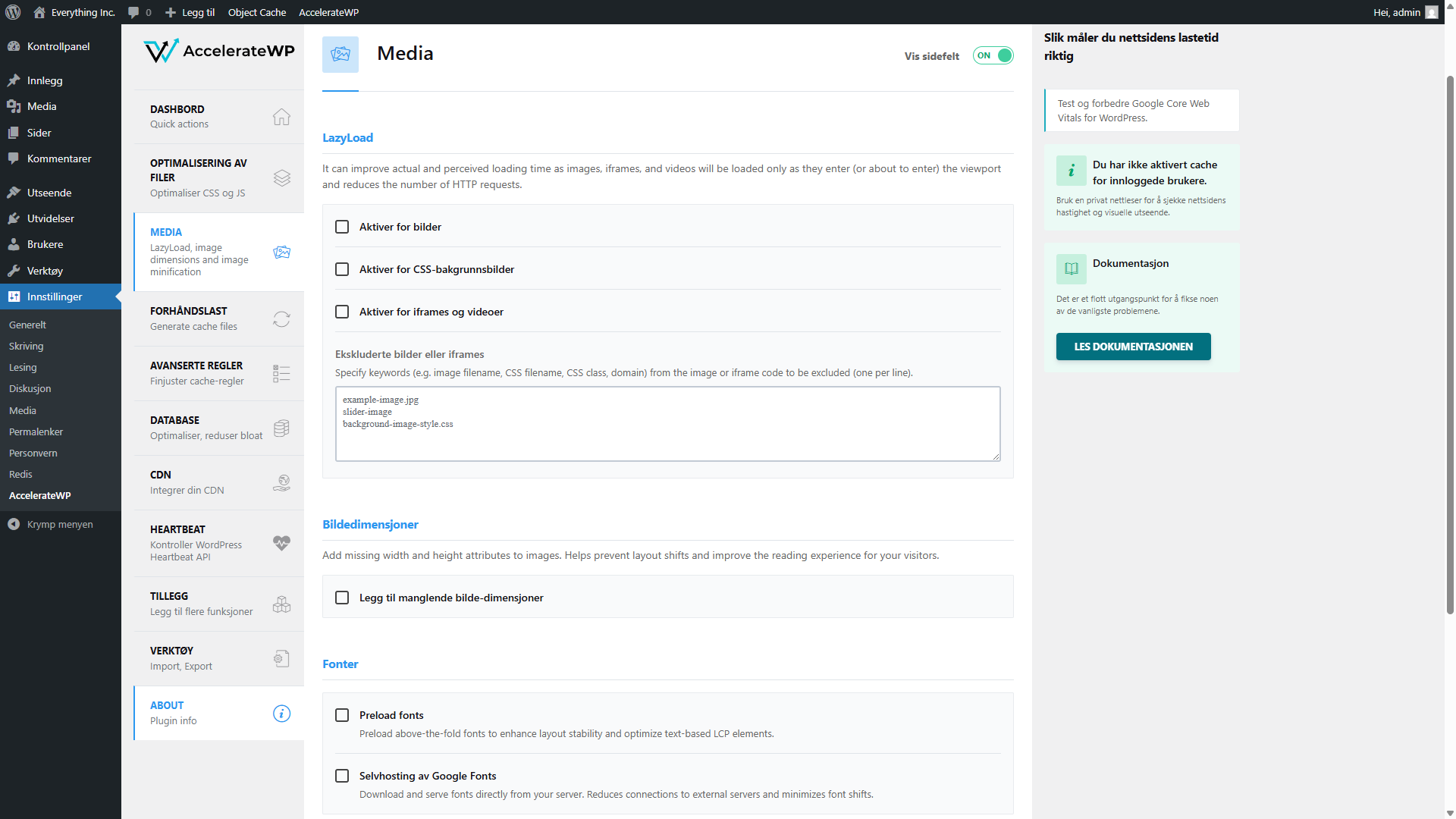Viewport: 1456px width, 819px height.
Task: Click the Forhåndslast refresh arrows icon
Action: [x=281, y=319]
